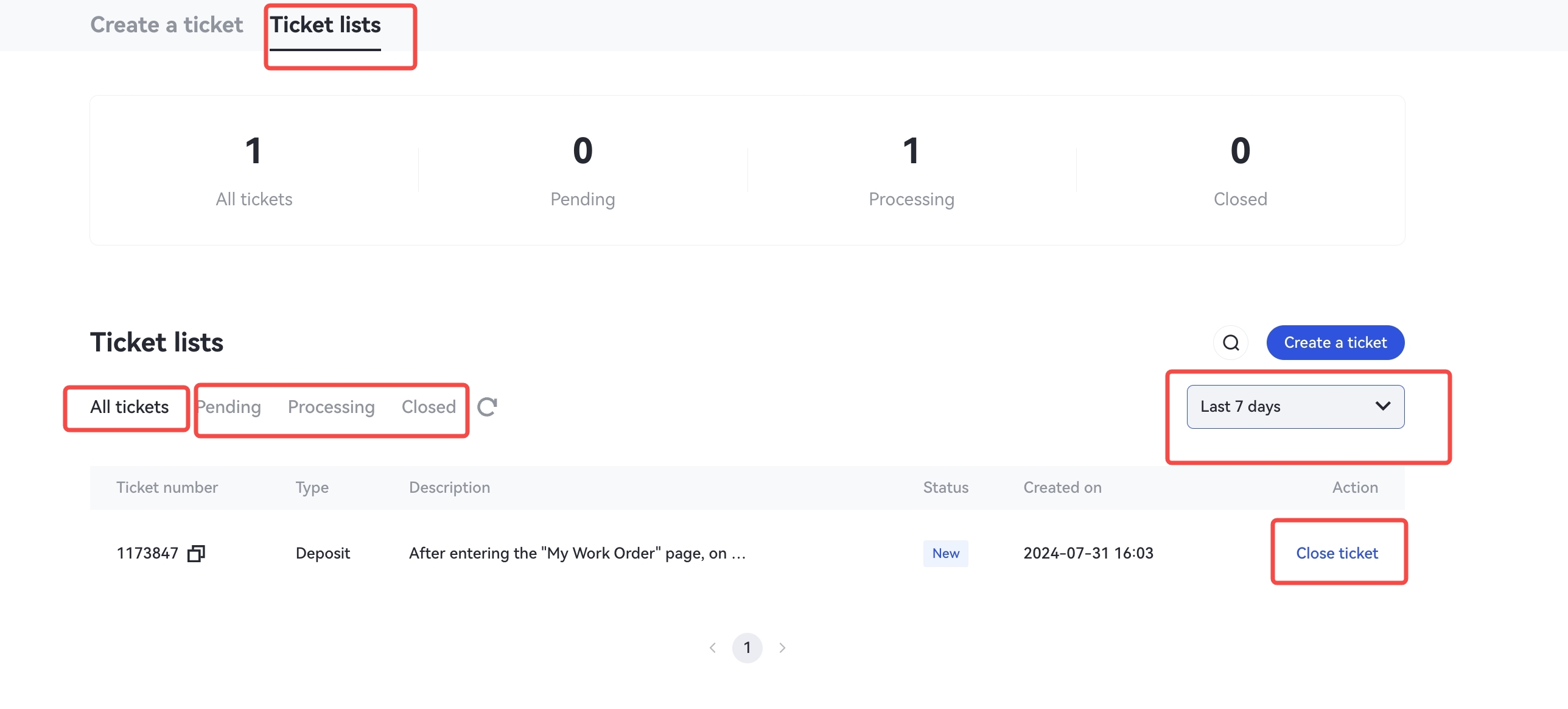Viewport: 1568px width, 709px height.
Task: Go to the previous page arrow
Action: point(713,647)
